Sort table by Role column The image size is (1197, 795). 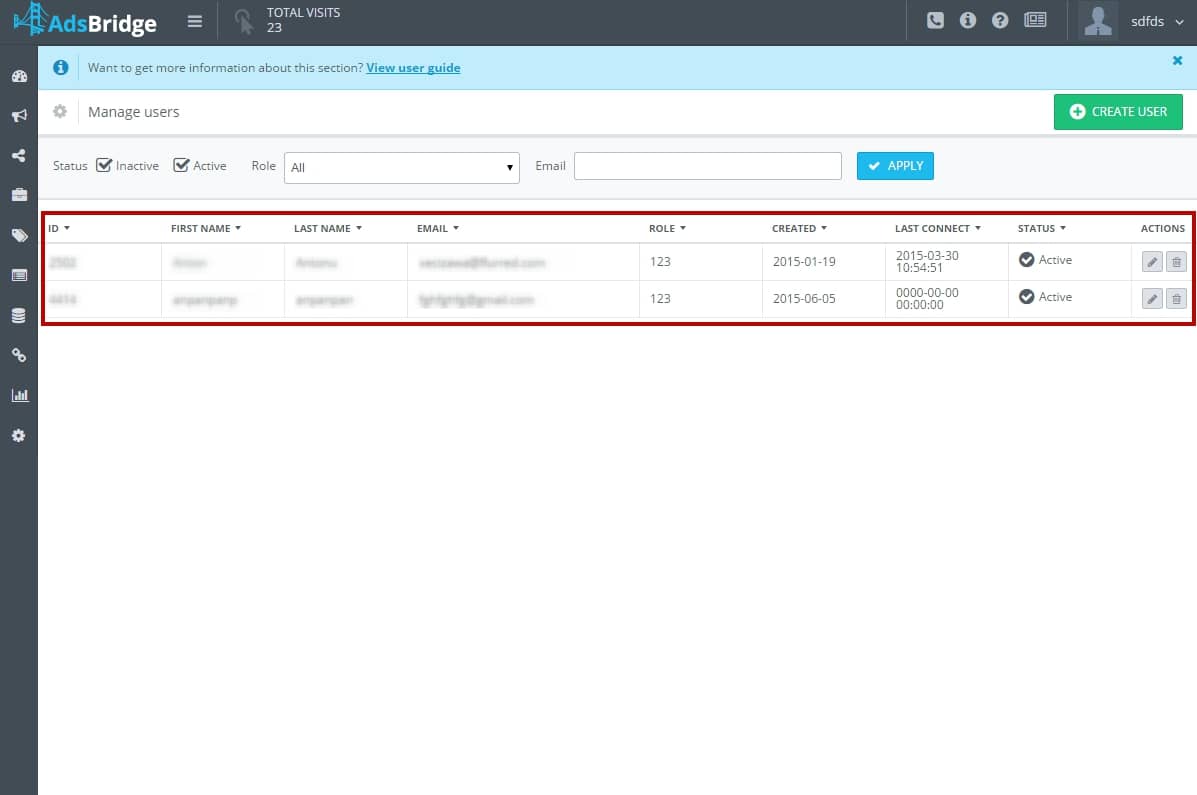(x=667, y=228)
